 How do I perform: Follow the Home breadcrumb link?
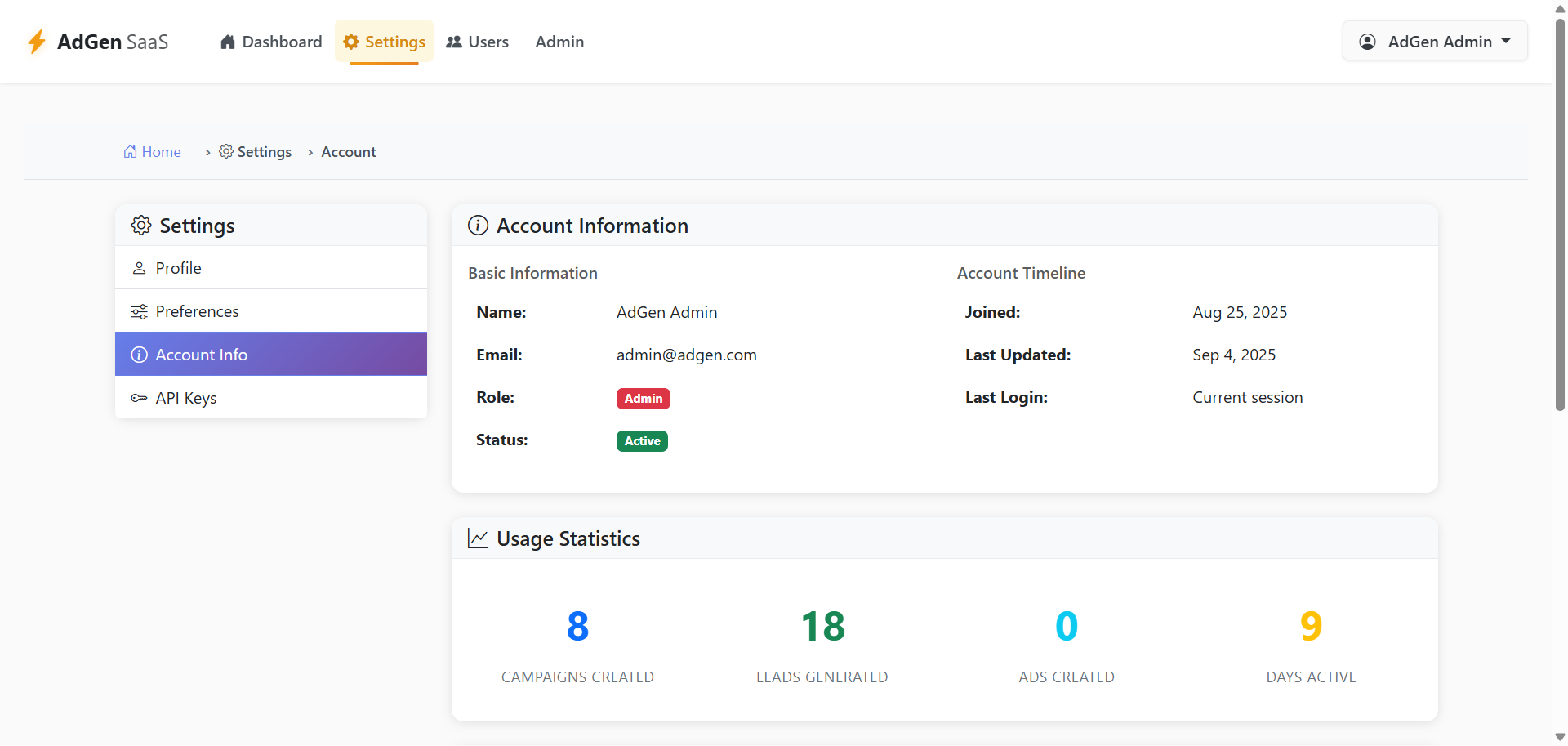153,152
